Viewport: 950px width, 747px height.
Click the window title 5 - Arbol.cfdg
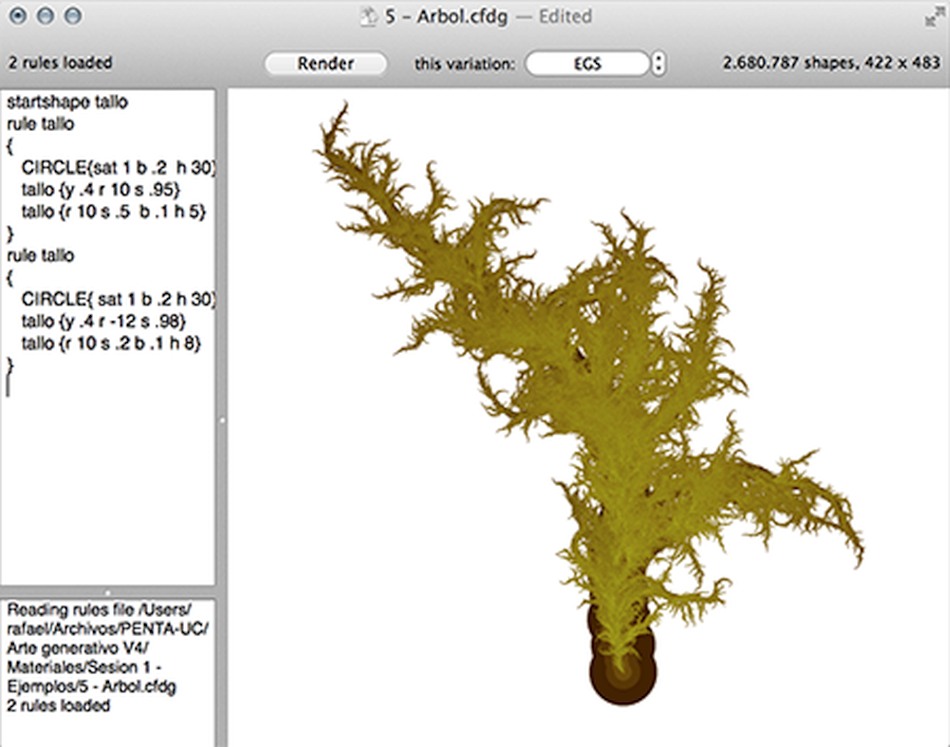click(x=447, y=16)
